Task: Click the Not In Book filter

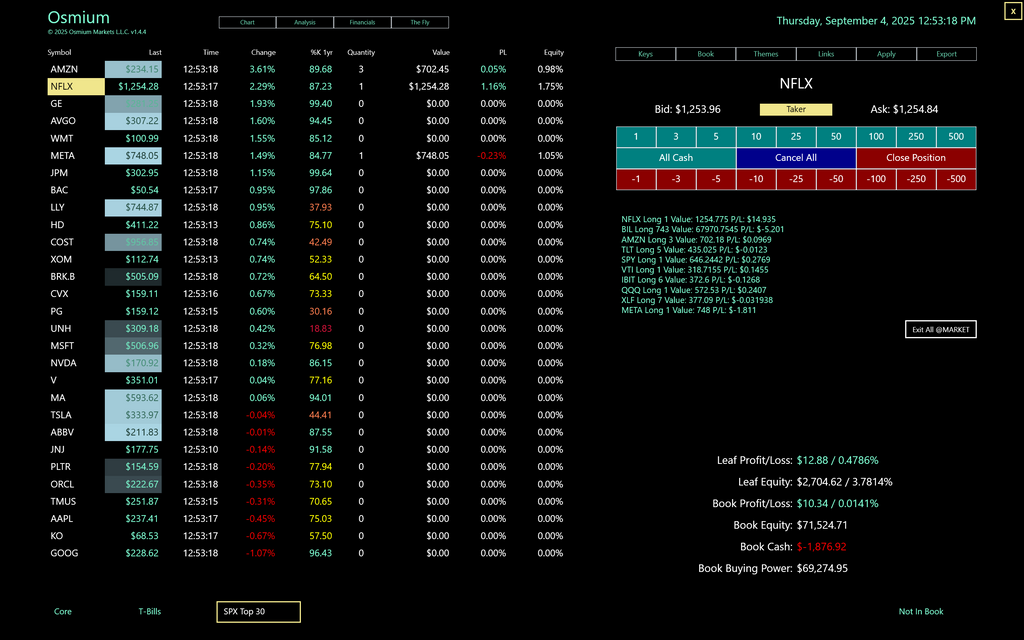Action: click(x=921, y=611)
